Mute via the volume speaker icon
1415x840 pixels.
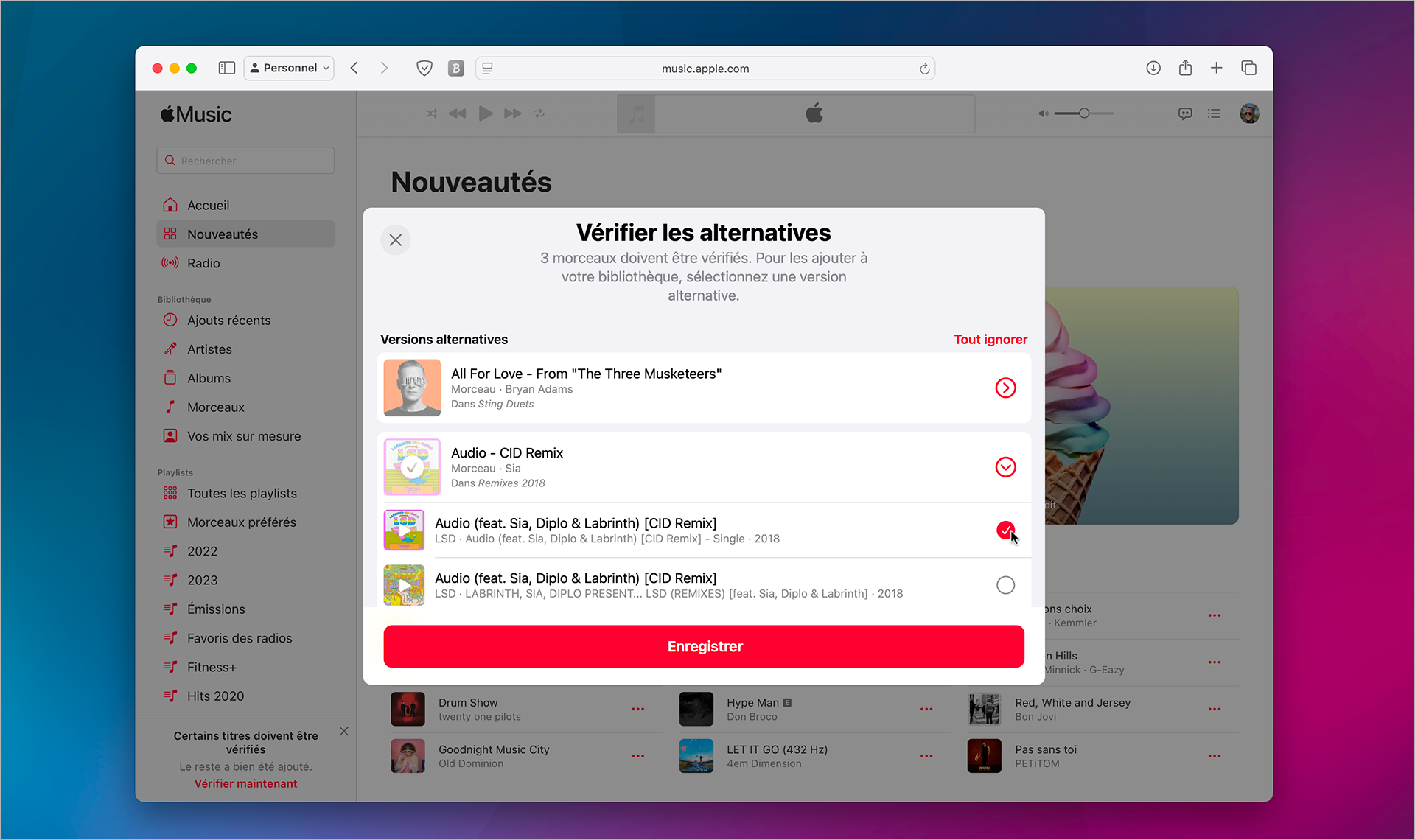1043,113
